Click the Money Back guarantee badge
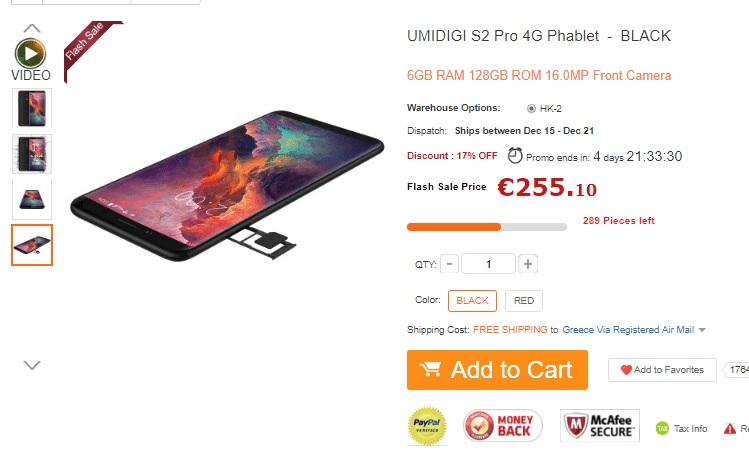749x453 pixels. tap(503, 425)
